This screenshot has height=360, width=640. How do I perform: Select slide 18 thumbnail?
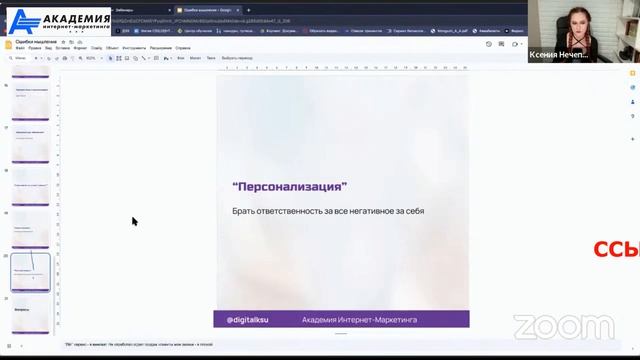(x=31, y=187)
